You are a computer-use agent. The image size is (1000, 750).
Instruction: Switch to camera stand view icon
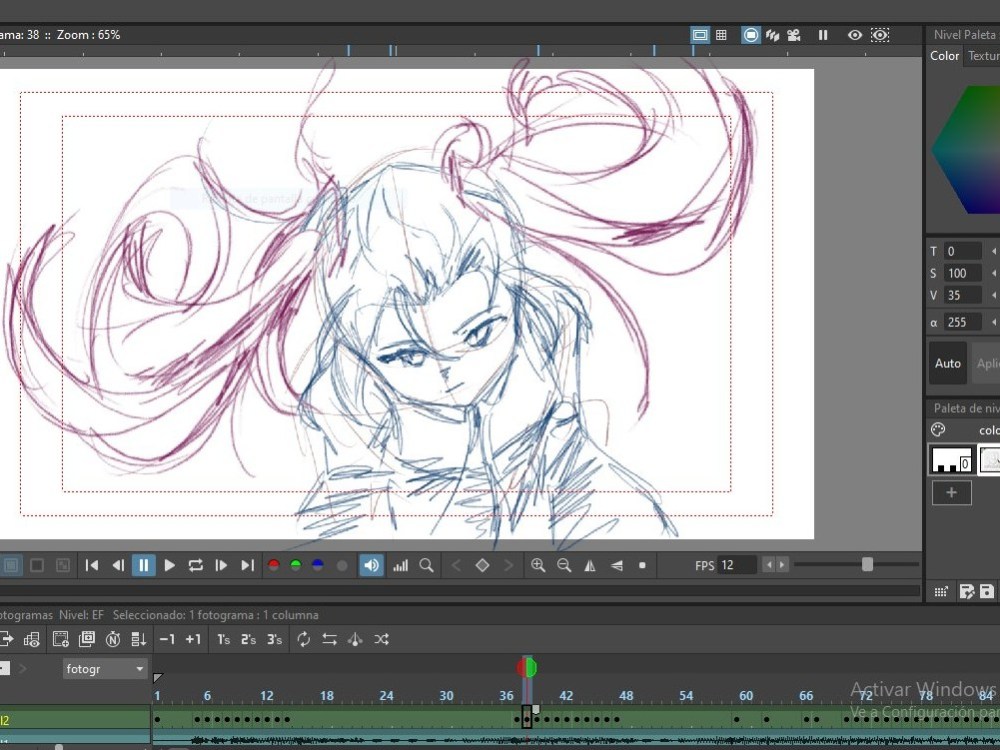tap(751, 35)
